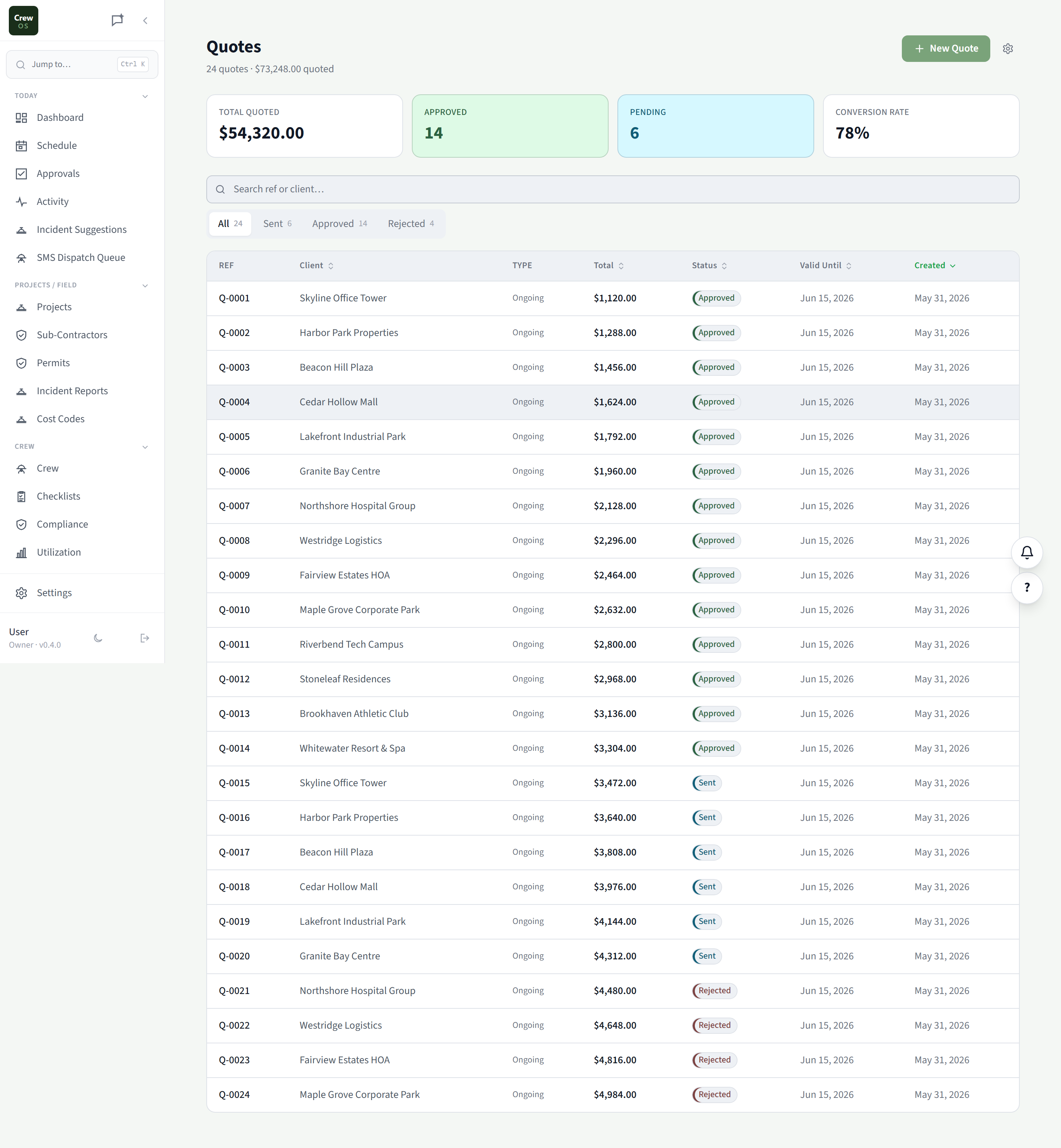Collapse the CREW section
This screenshot has width=1061, height=1148.
click(145, 447)
